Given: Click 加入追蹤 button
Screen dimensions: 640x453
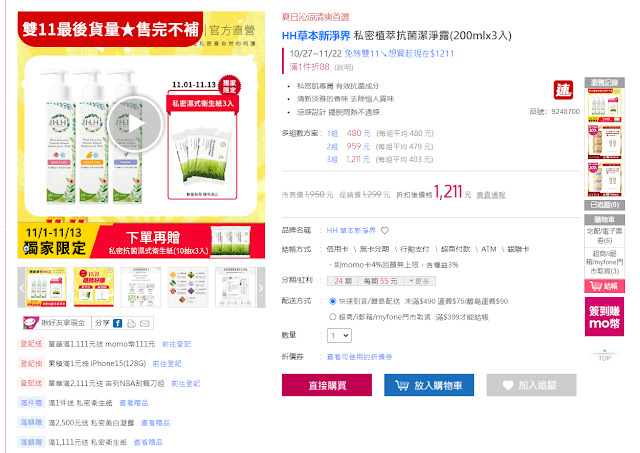Looking at the screenshot, I should pos(531,385).
